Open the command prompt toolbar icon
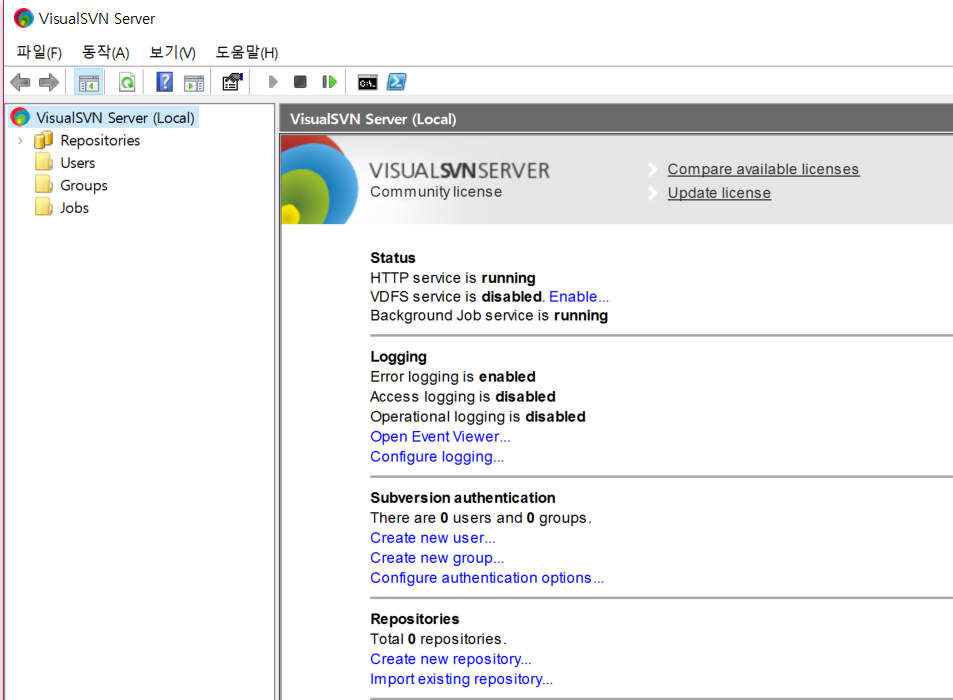Image resolution: width=953 pixels, height=700 pixels. coord(367,83)
